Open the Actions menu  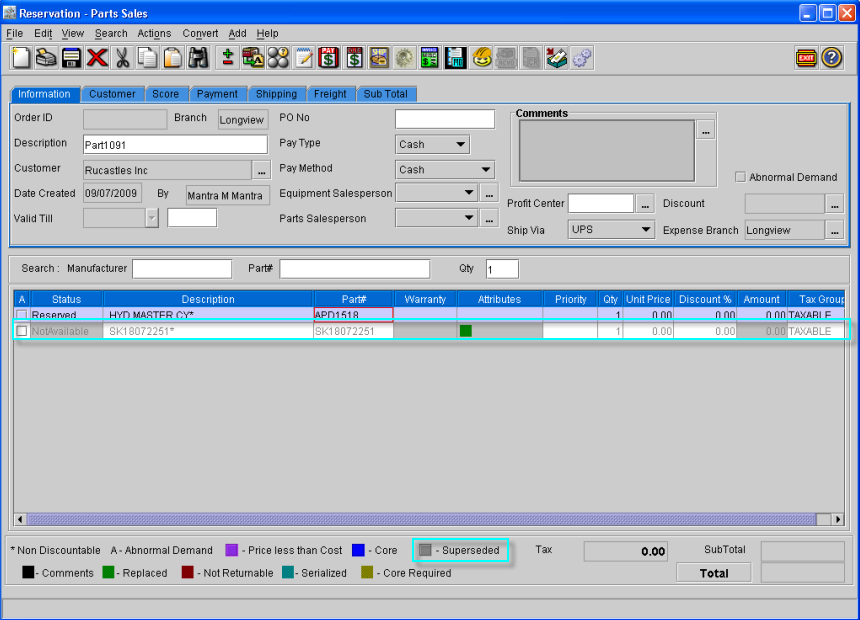[154, 33]
